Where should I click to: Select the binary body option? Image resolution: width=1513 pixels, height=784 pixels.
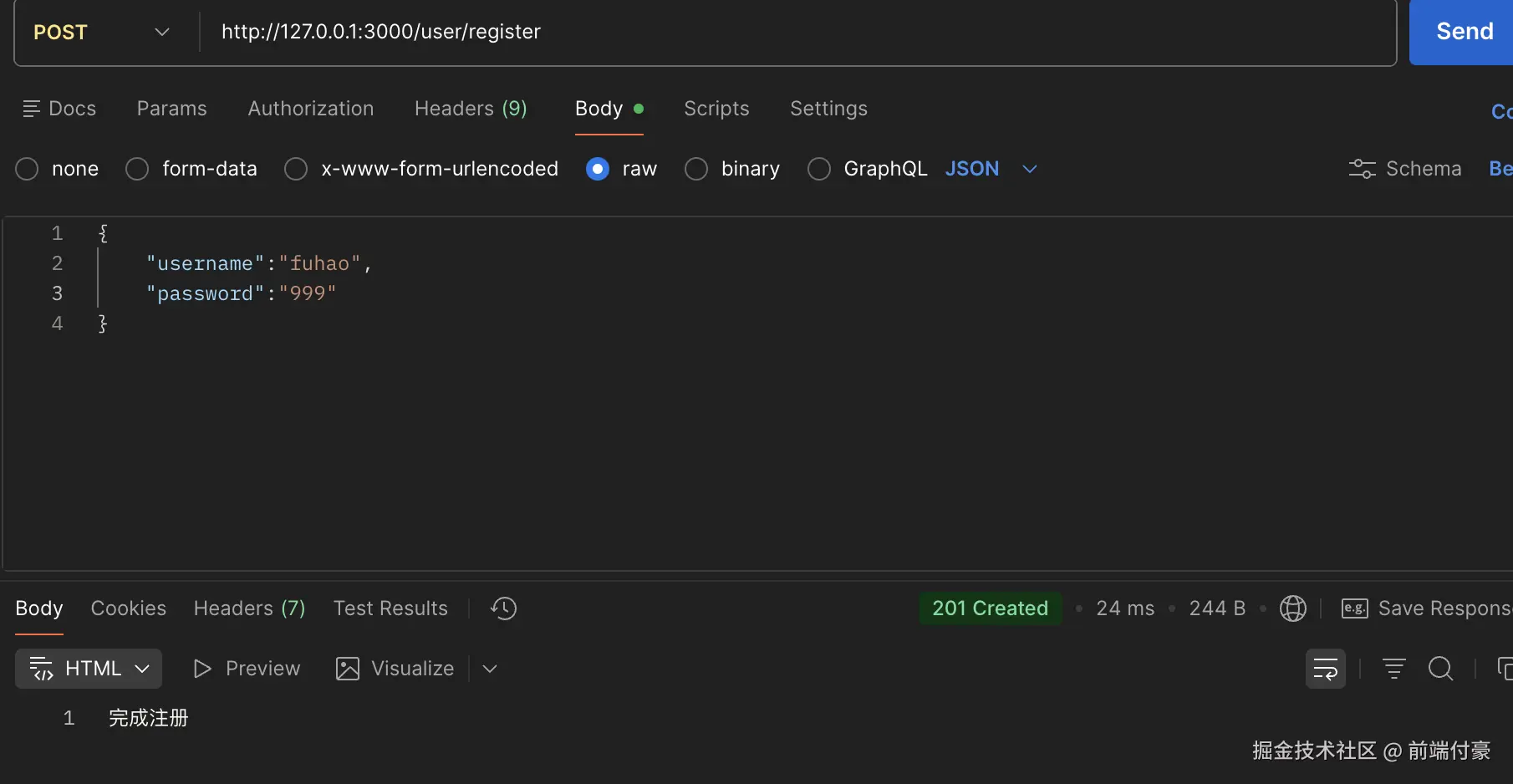(x=696, y=169)
